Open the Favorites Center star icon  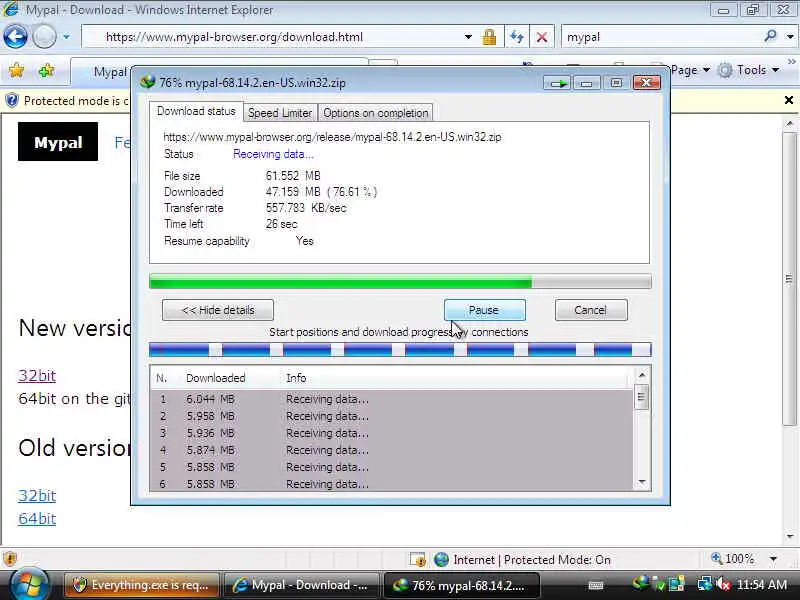coord(16,70)
